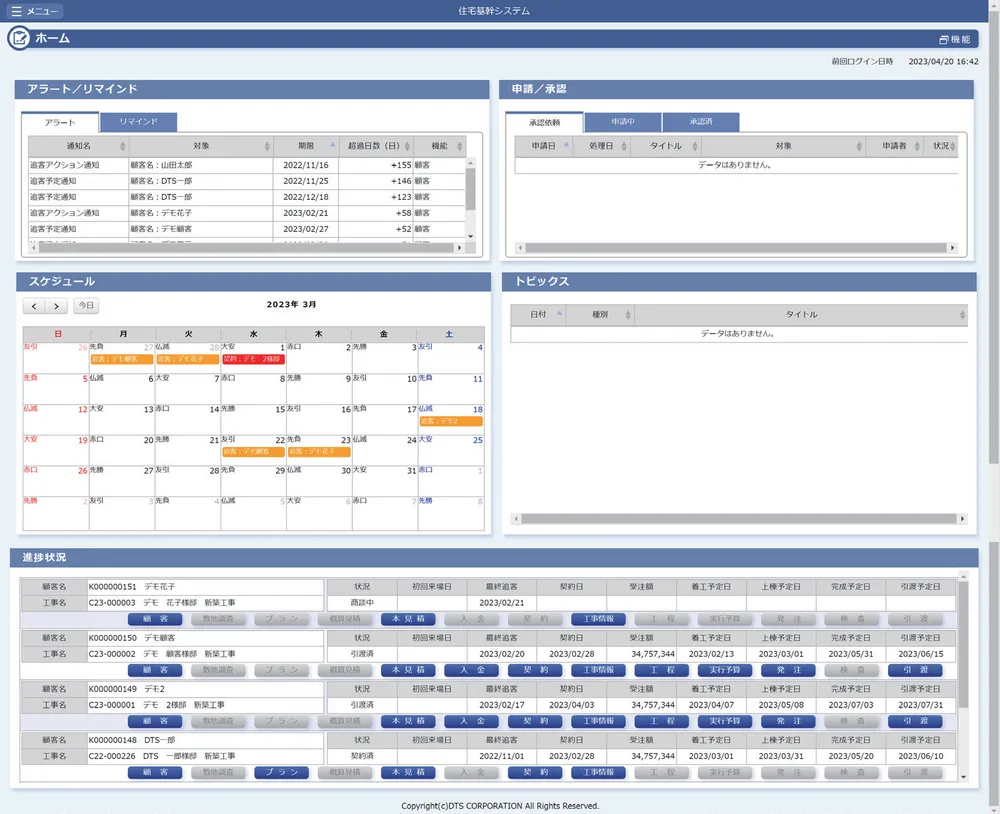This screenshot has height=814, width=1000.
Task: Open 工程 for C23-000001 construction
Action: pos(661,721)
